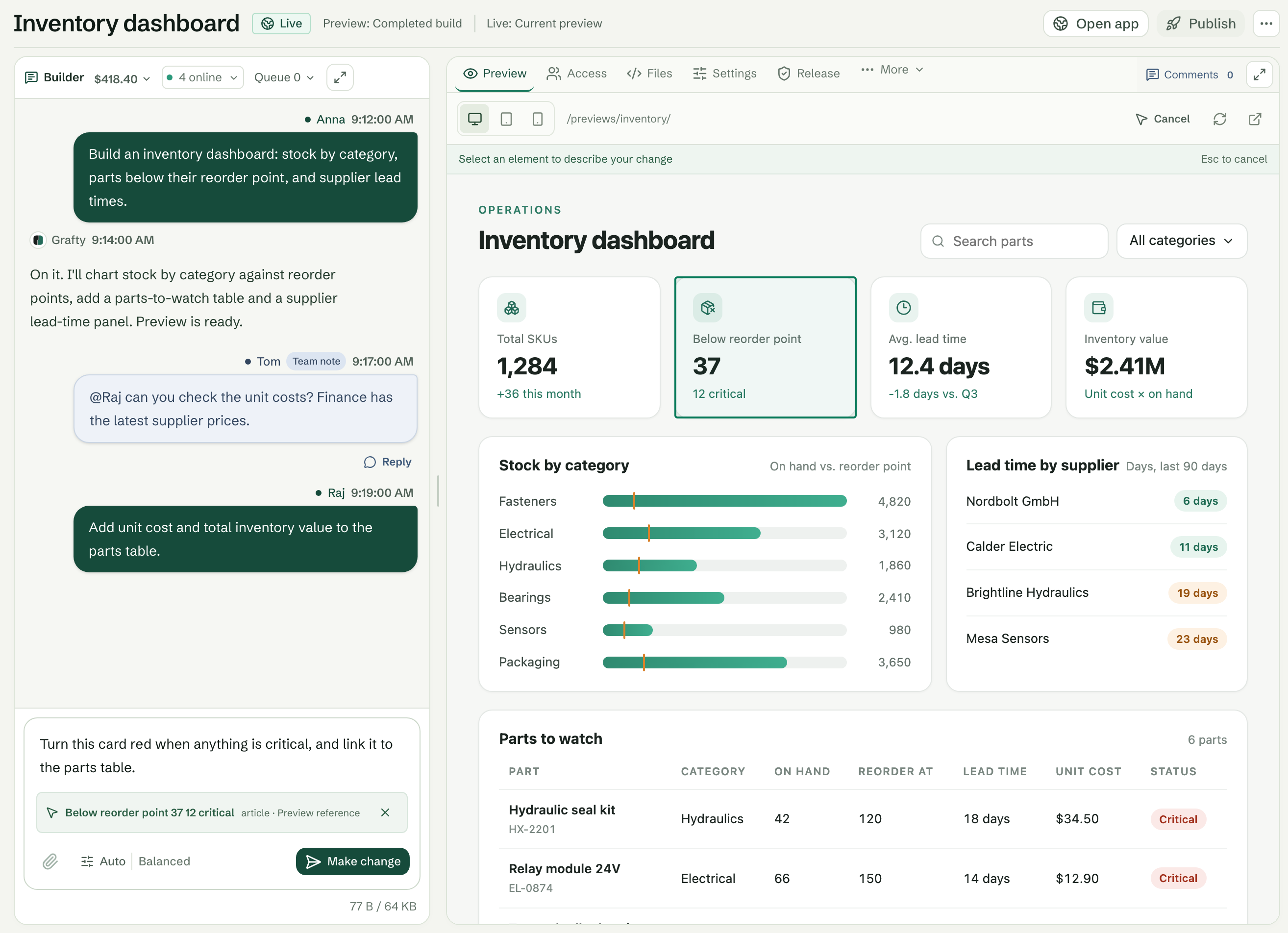Open the $418.40 cost dropdown
The width and height of the screenshot is (1288, 933).
[x=122, y=78]
